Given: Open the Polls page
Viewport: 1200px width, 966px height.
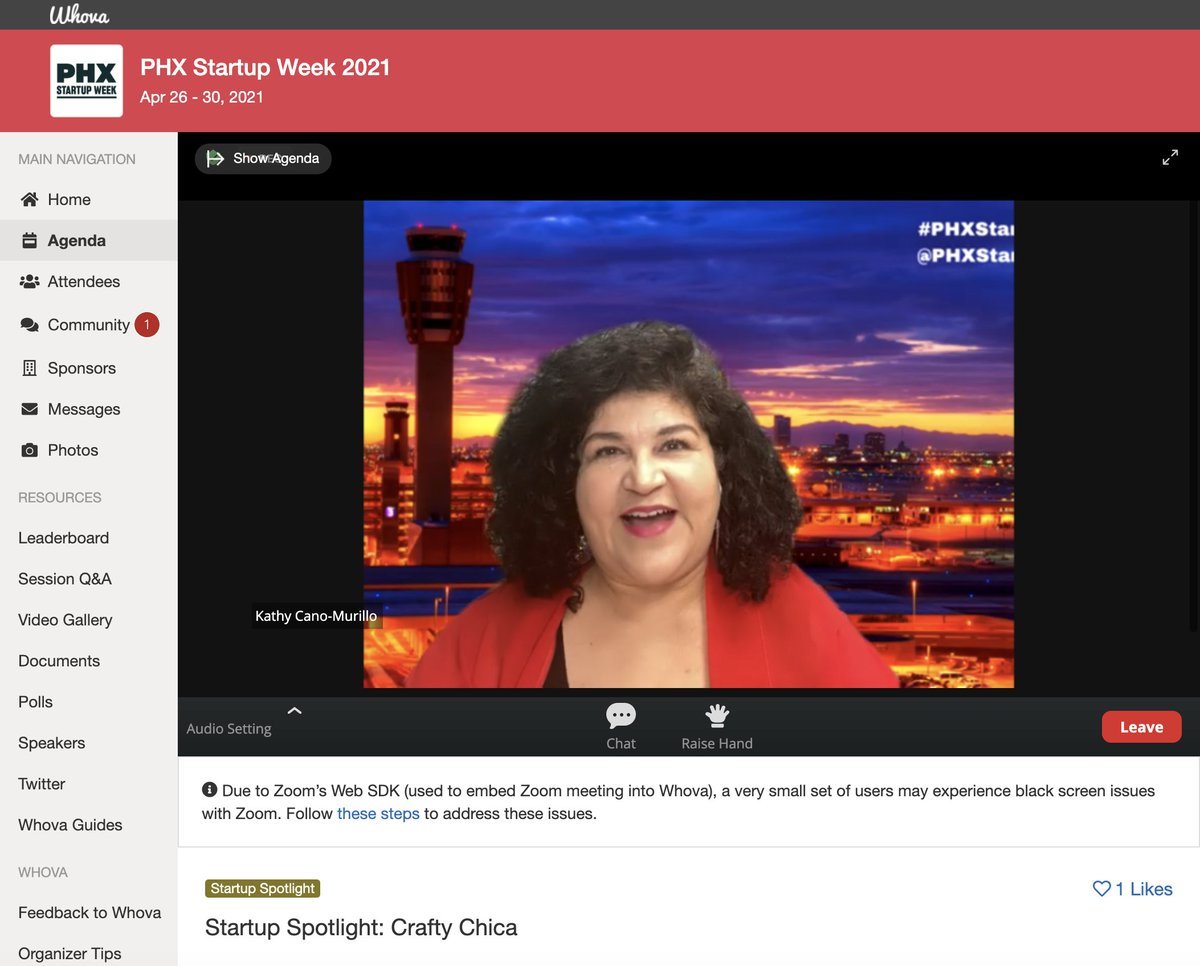Looking at the screenshot, I should click(x=35, y=702).
